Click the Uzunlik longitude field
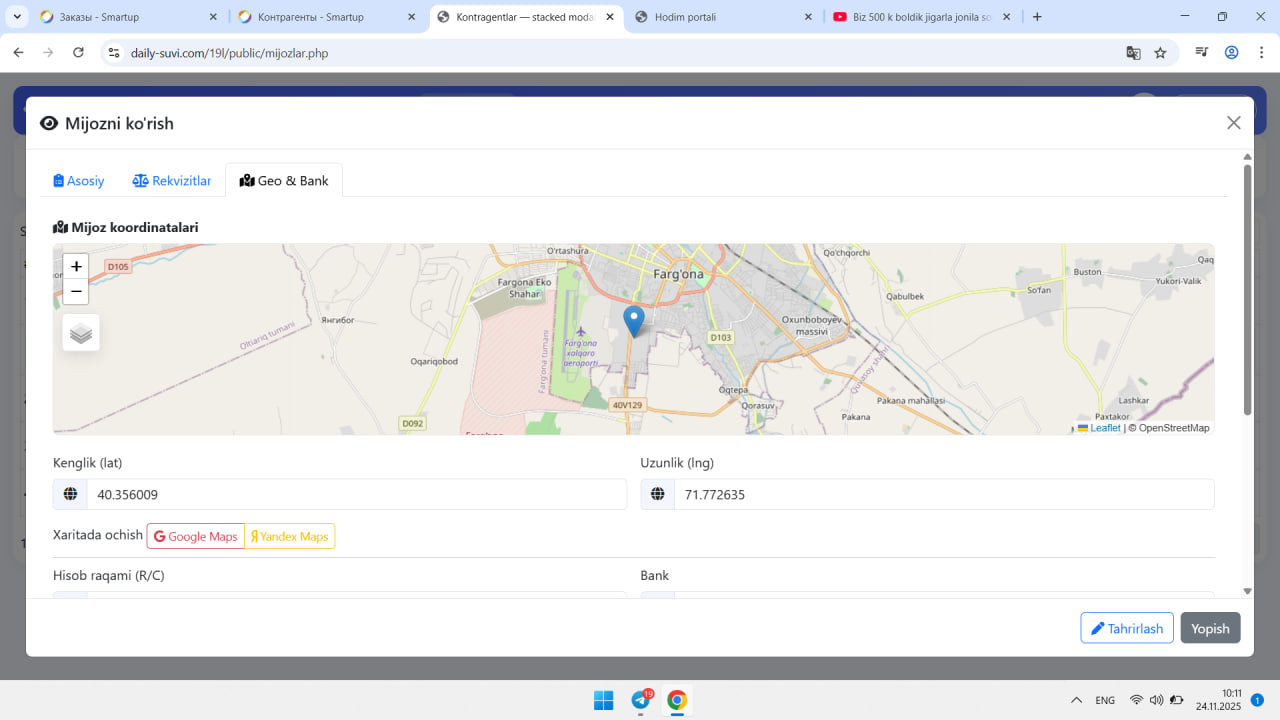This screenshot has width=1280, height=720. click(943, 495)
